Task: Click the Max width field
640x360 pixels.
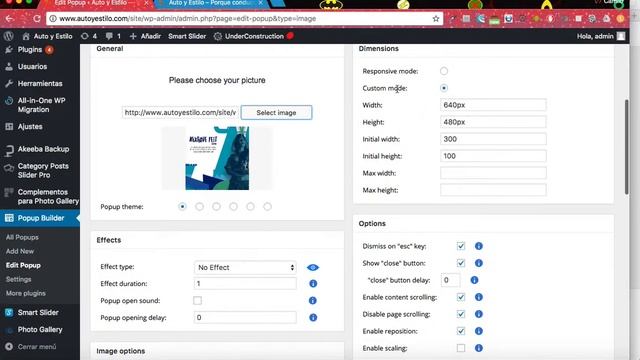Action: [493, 173]
